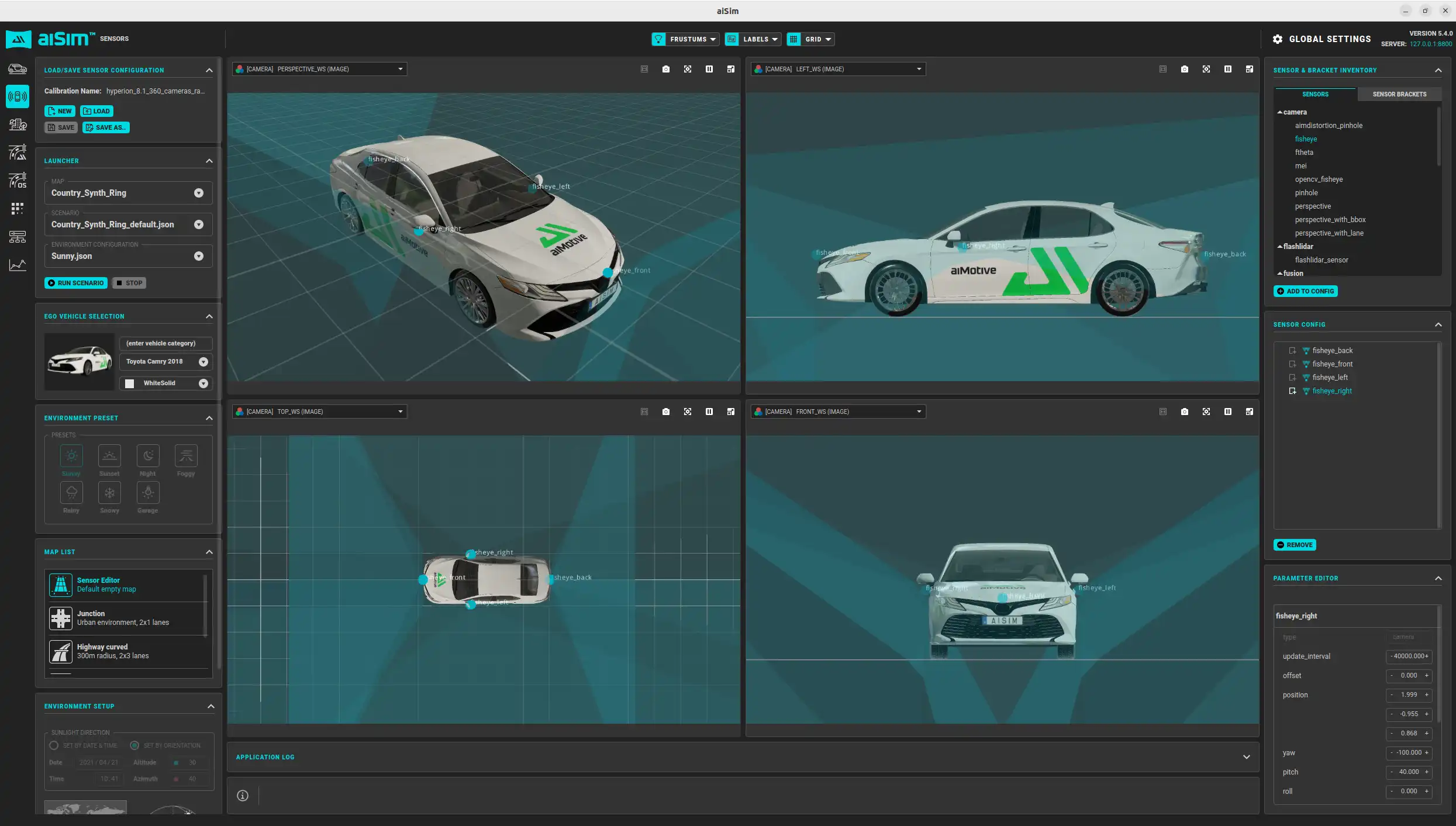Image resolution: width=1456 pixels, height=826 pixels.
Task: Click the Global Settings gear icon
Action: pyautogui.click(x=1278, y=39)
